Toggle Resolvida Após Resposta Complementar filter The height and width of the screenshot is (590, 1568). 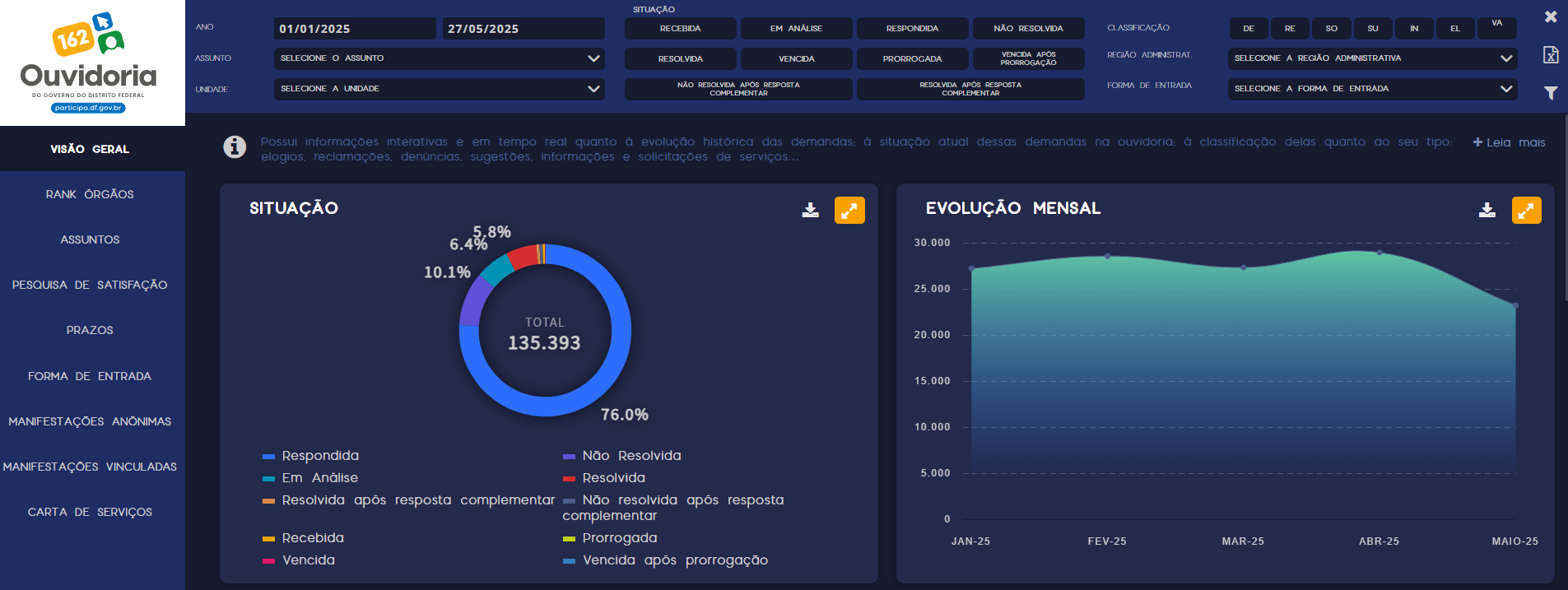(970, 89)
